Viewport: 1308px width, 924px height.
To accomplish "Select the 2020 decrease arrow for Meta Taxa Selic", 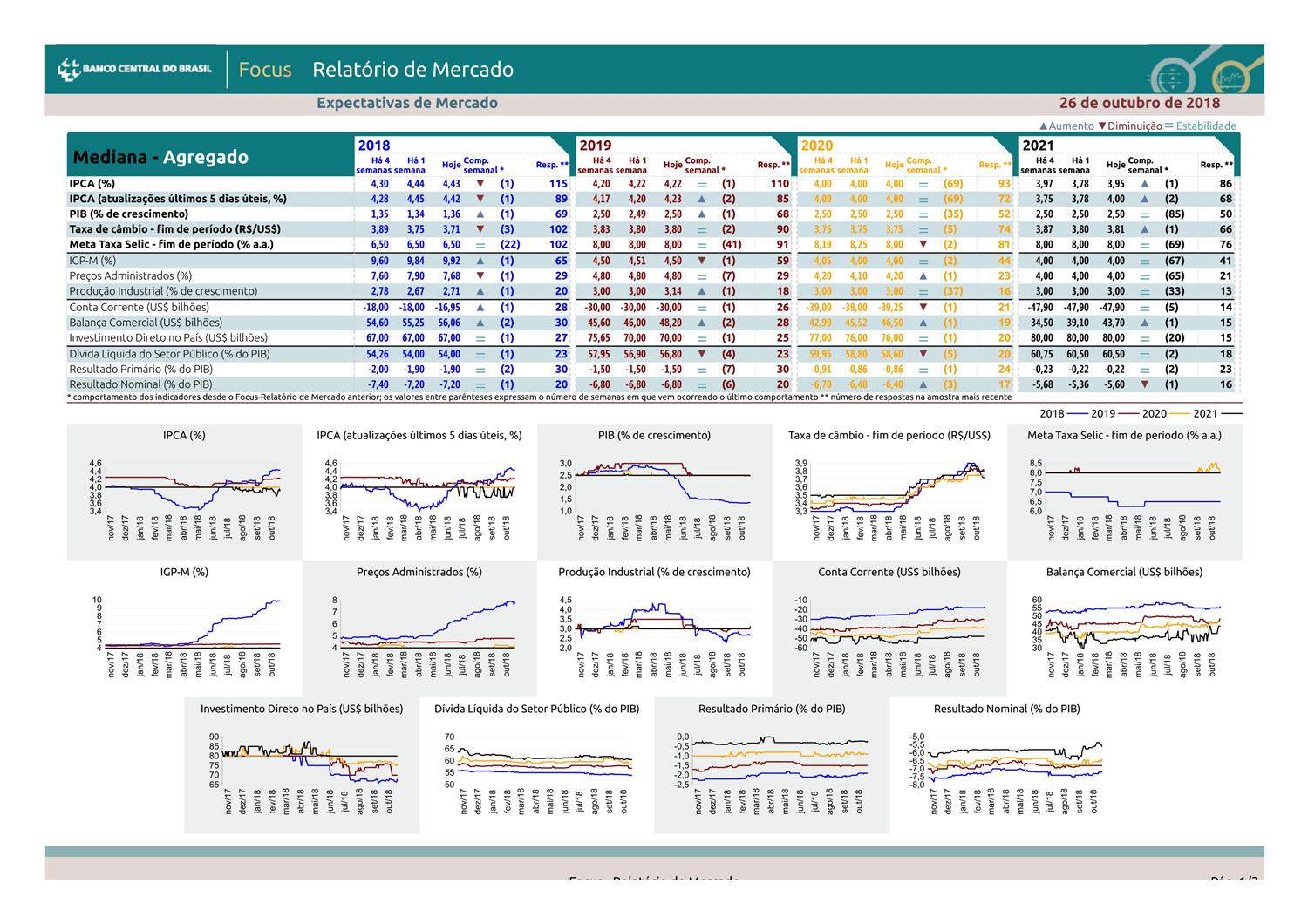I will pos(923,245).
